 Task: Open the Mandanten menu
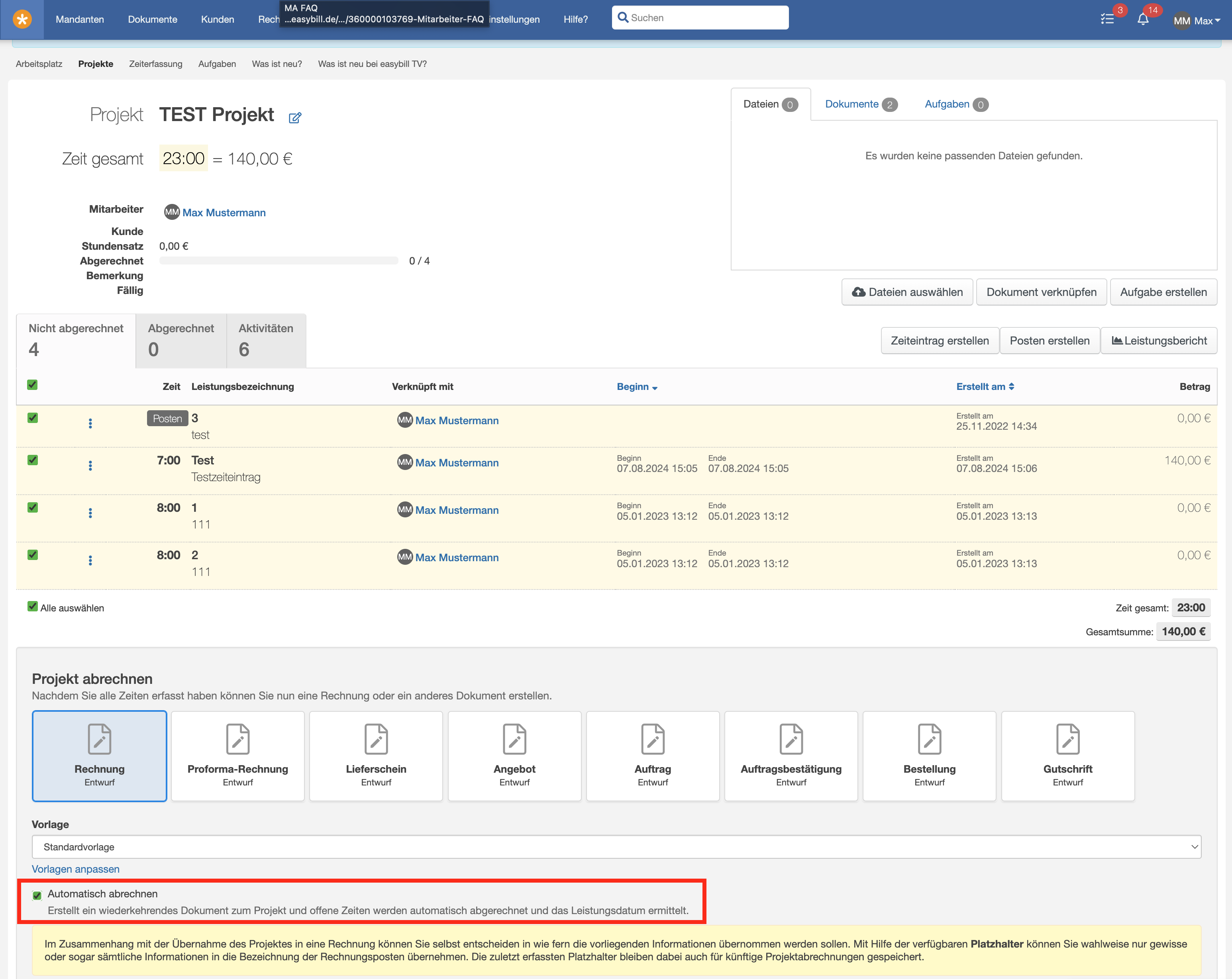pos(80,20)
